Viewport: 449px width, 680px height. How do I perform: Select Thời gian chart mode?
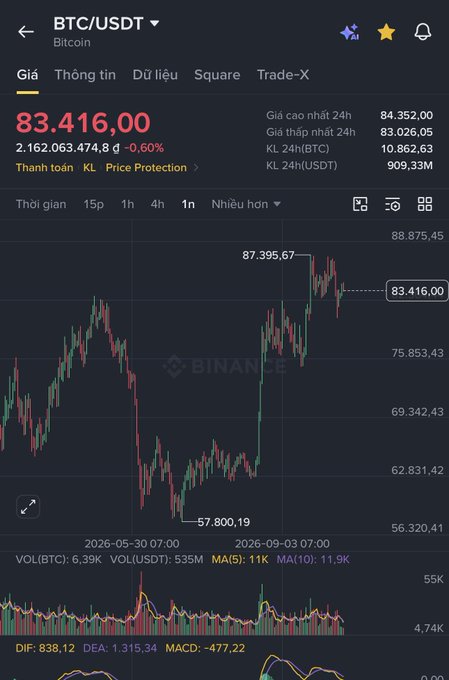coord(41,204)
